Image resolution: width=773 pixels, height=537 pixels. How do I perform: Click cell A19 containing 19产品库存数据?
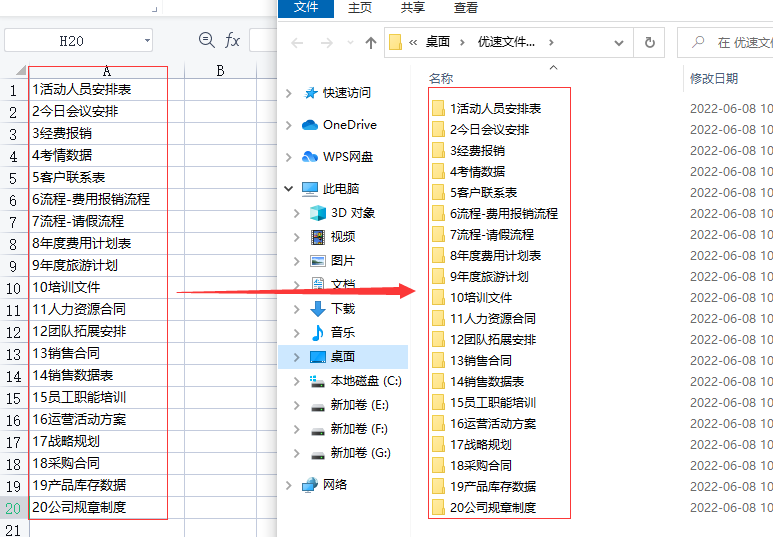[106, 485]
